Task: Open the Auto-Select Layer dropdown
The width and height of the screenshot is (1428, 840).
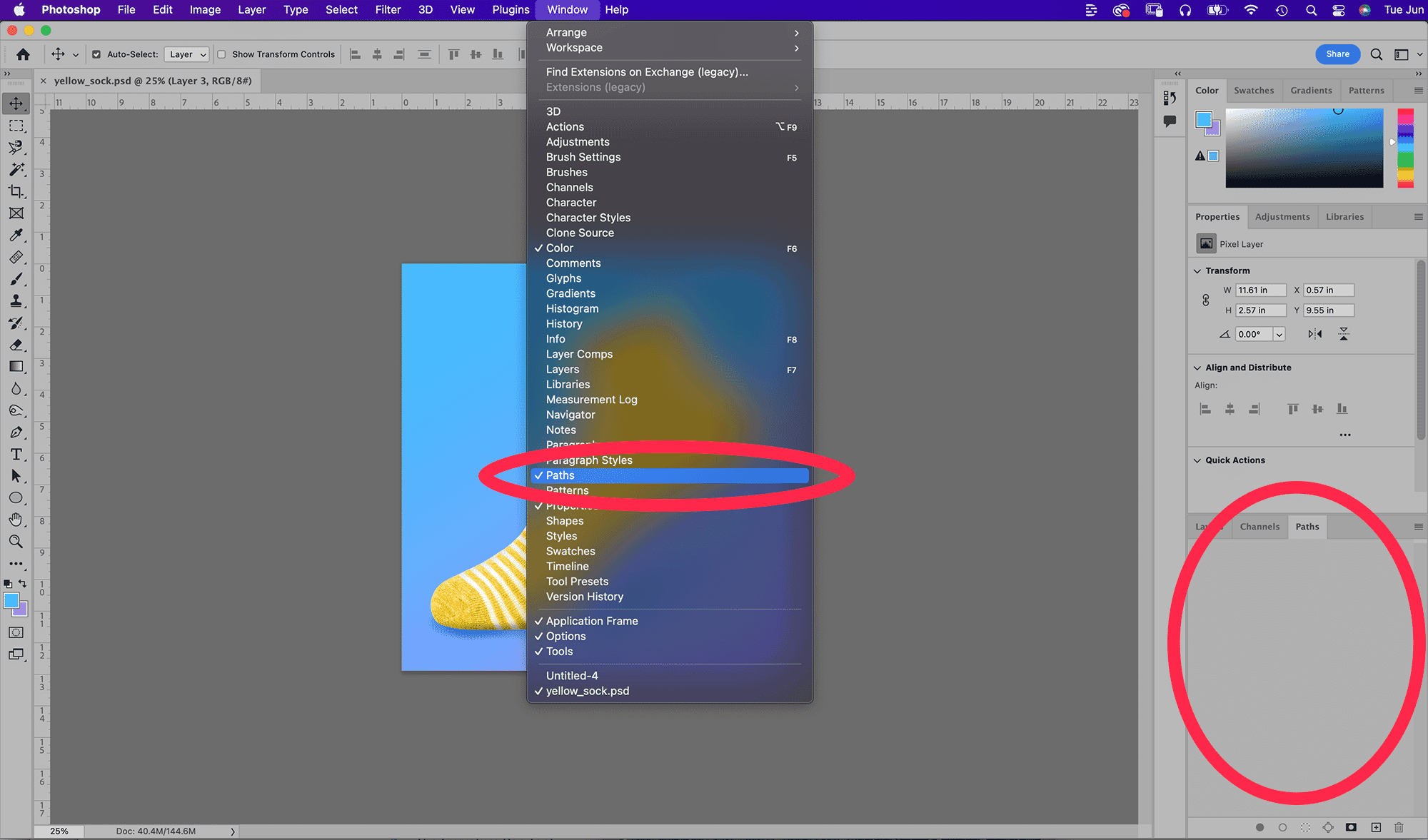Action: pyautogui.click(x=187, y=54)
